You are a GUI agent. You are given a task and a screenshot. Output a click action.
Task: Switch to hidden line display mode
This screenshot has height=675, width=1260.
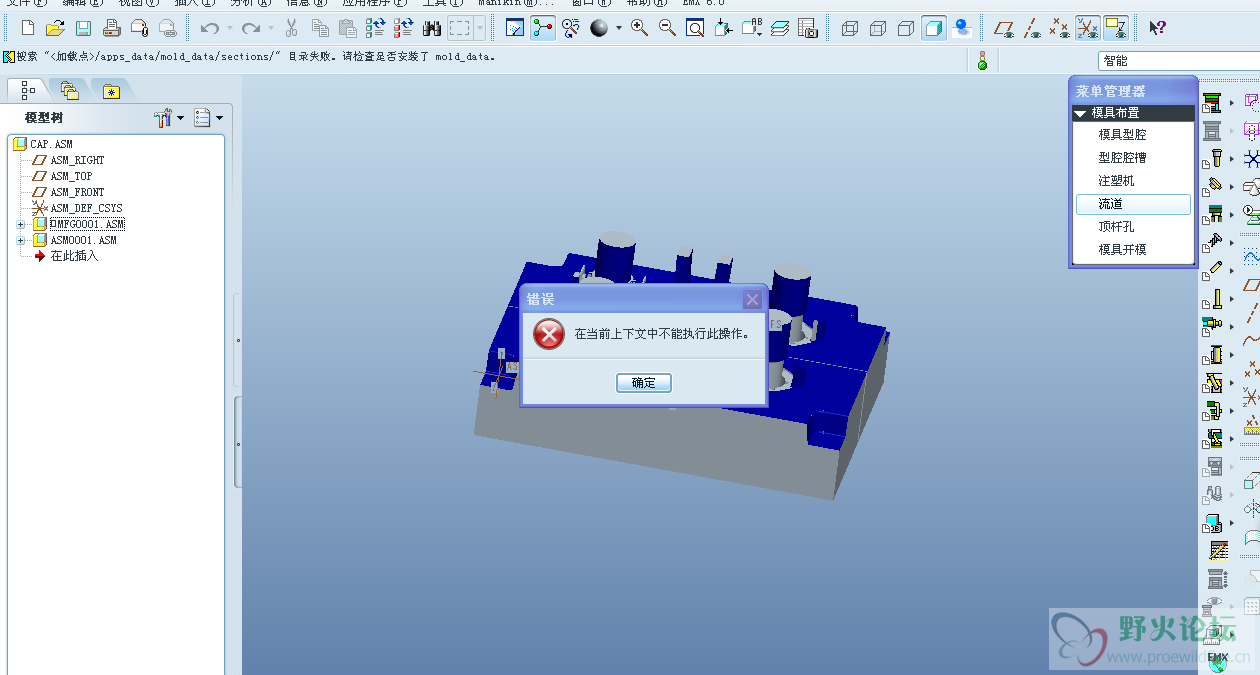878,28
